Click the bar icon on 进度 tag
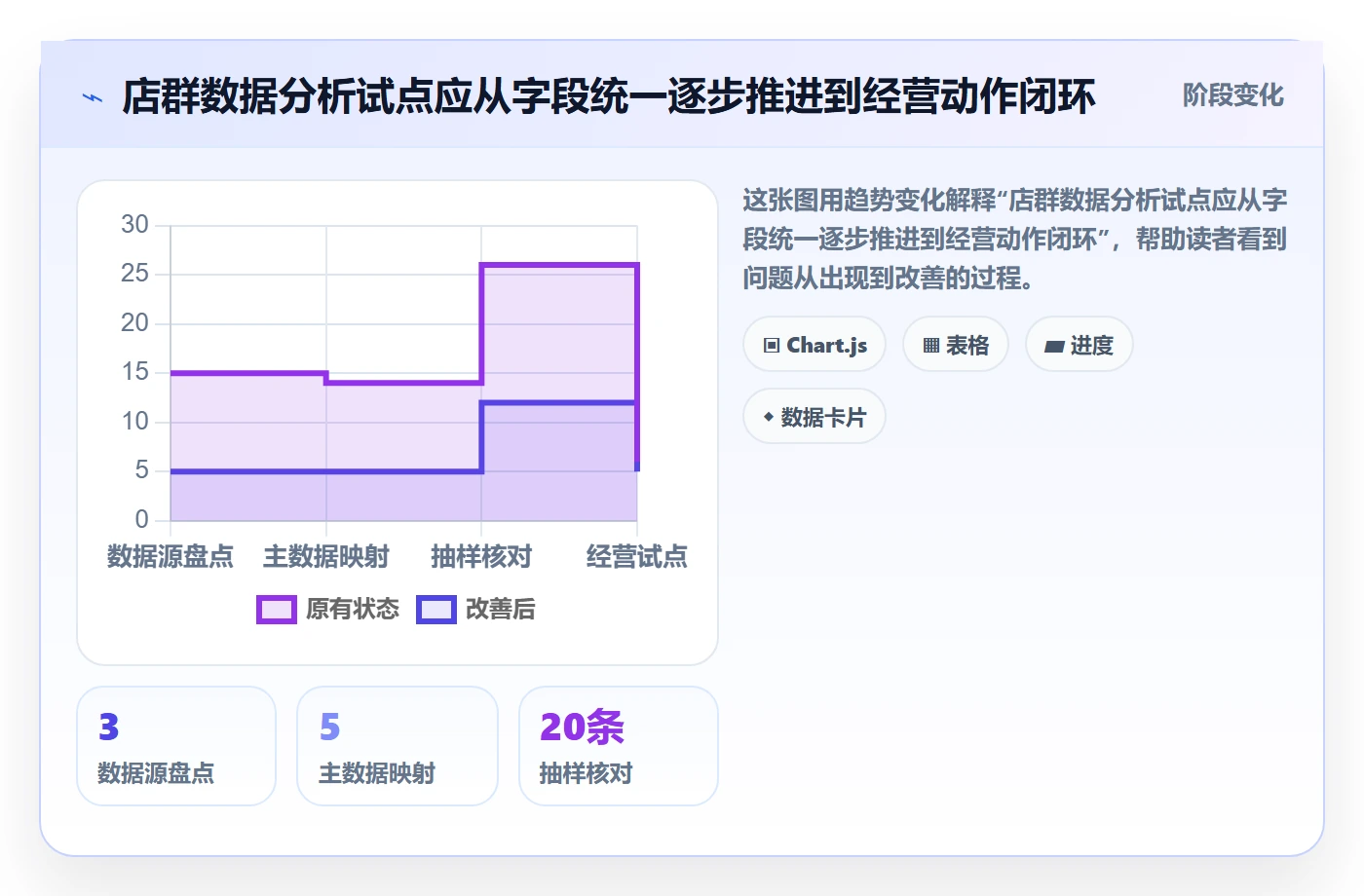 (x=1054, y=346)
